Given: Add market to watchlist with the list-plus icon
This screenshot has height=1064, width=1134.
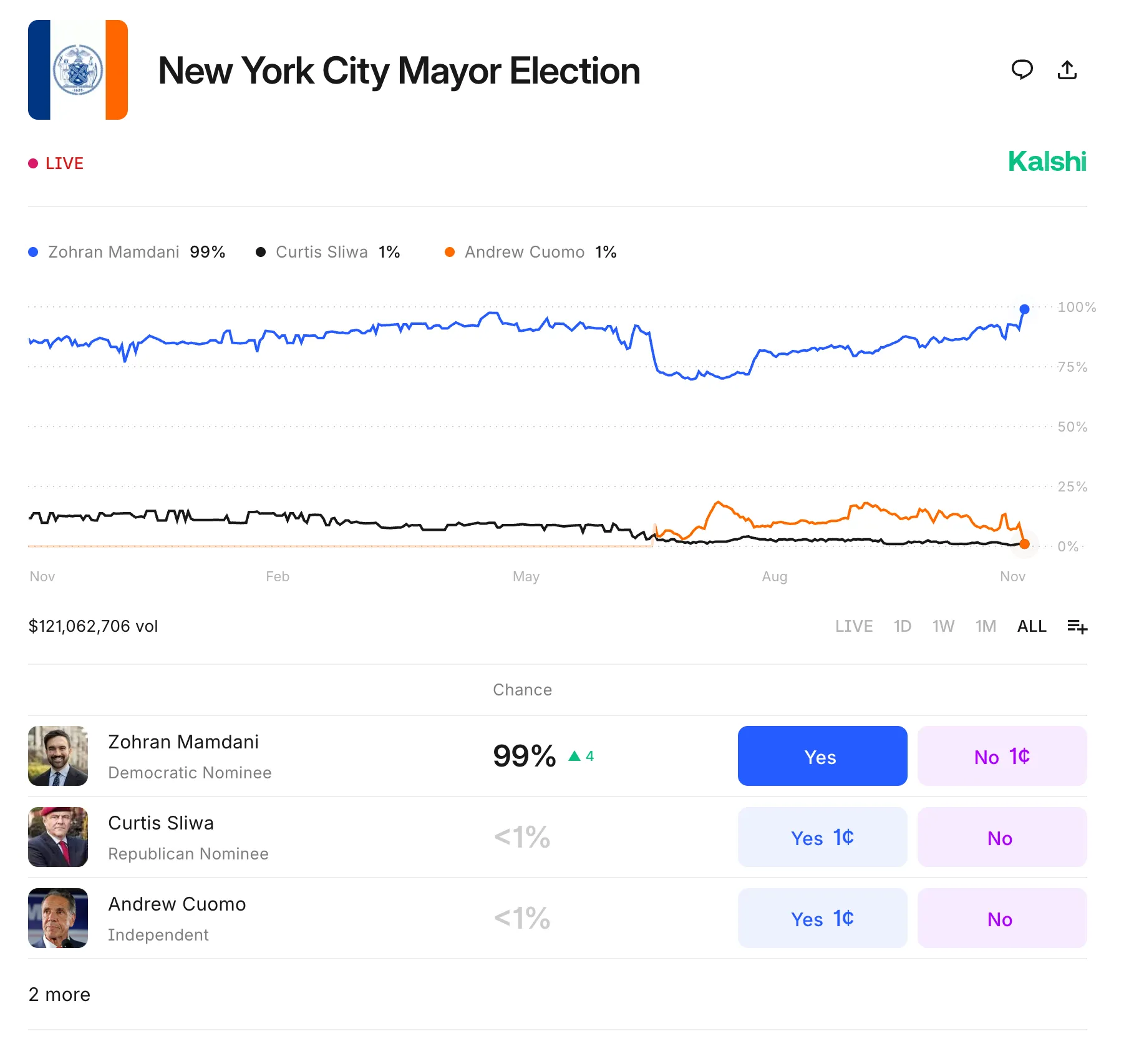Looking at the screenshot, I should pos(1077,626).
